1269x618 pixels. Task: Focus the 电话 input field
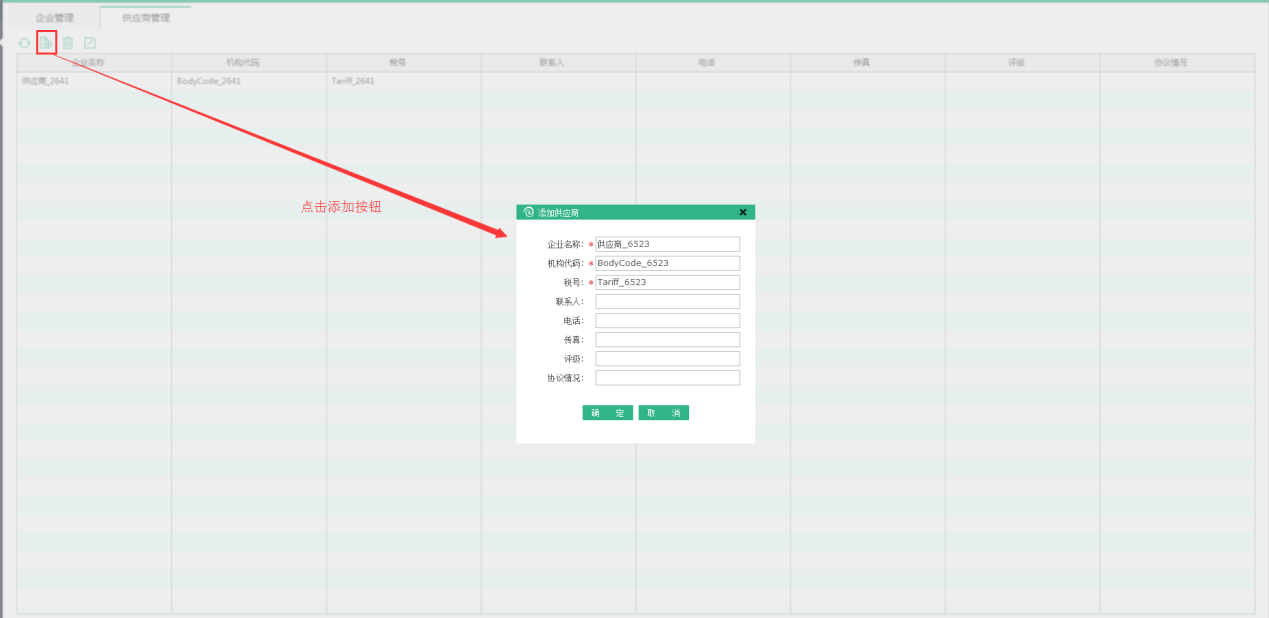[x=667, y=321]
